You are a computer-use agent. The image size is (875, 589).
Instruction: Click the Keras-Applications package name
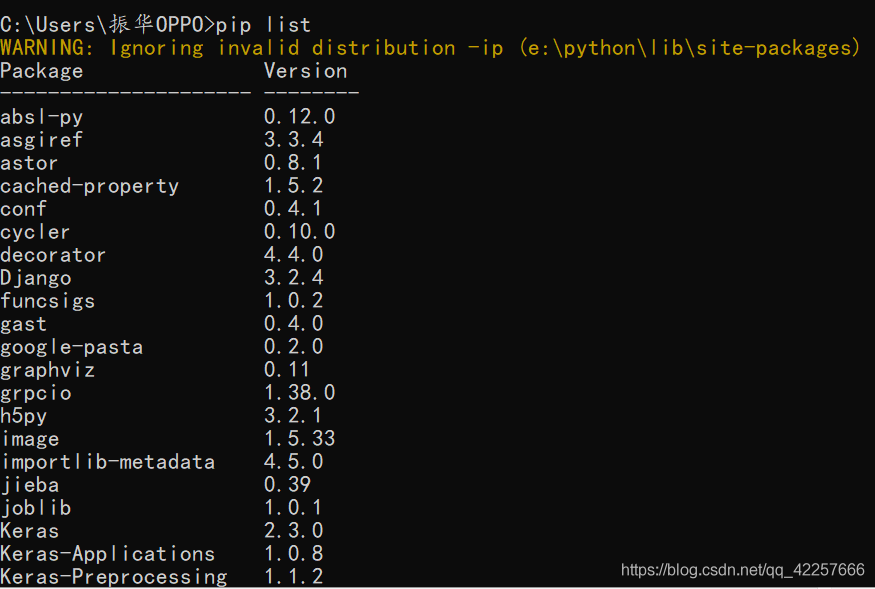pos(108,554)
